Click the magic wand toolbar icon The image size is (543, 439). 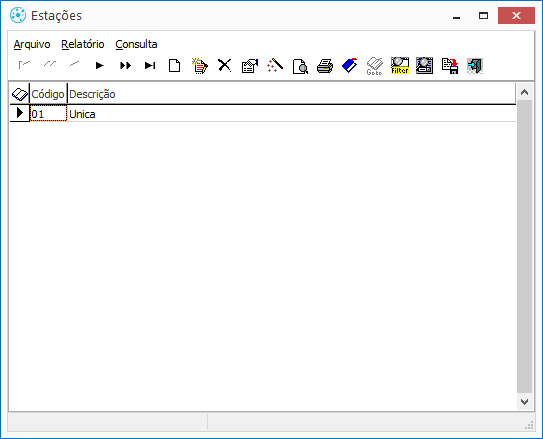(x=275, y=65)
